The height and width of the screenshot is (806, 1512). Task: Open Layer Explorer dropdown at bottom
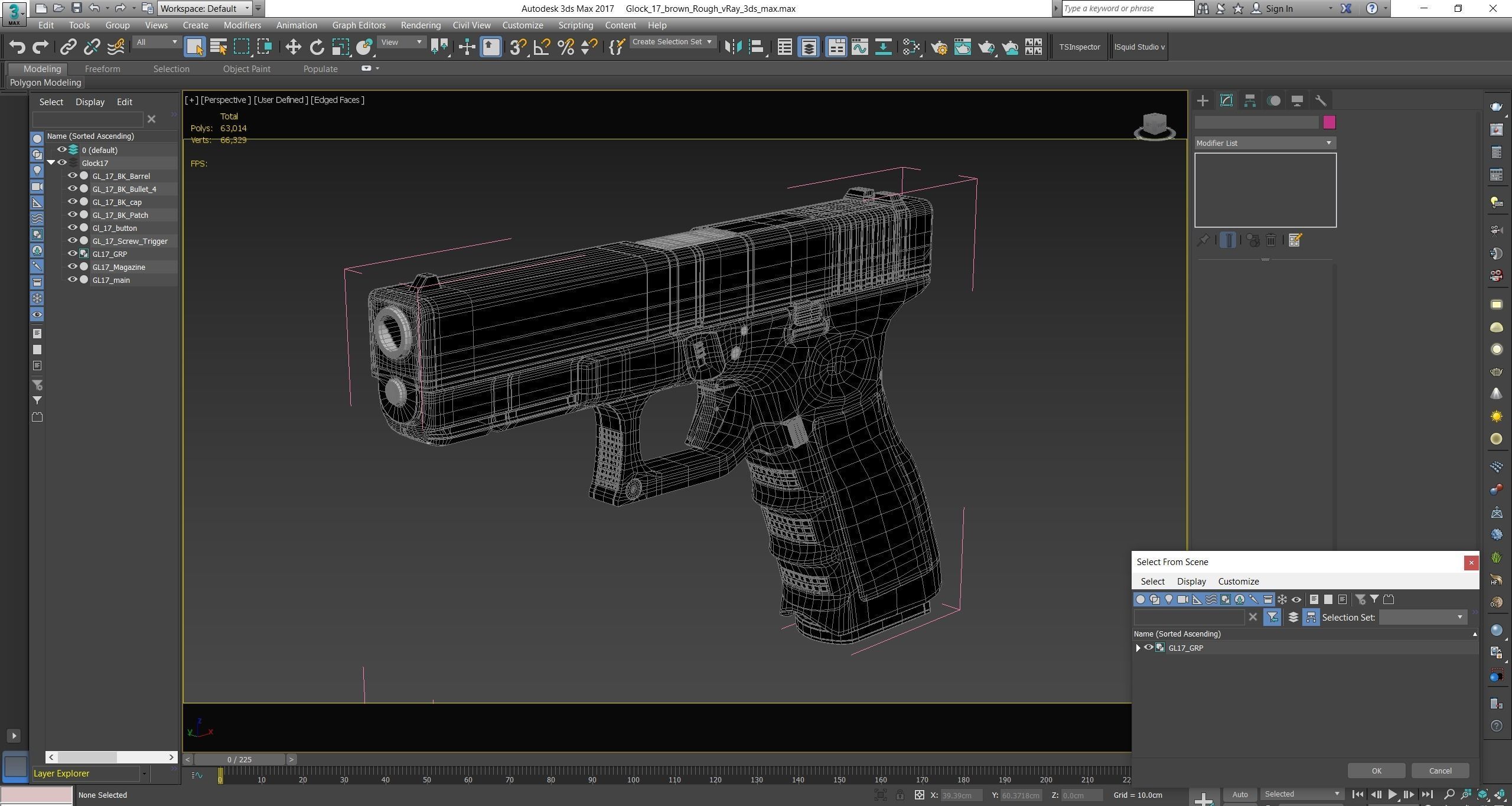click(144, 774)
